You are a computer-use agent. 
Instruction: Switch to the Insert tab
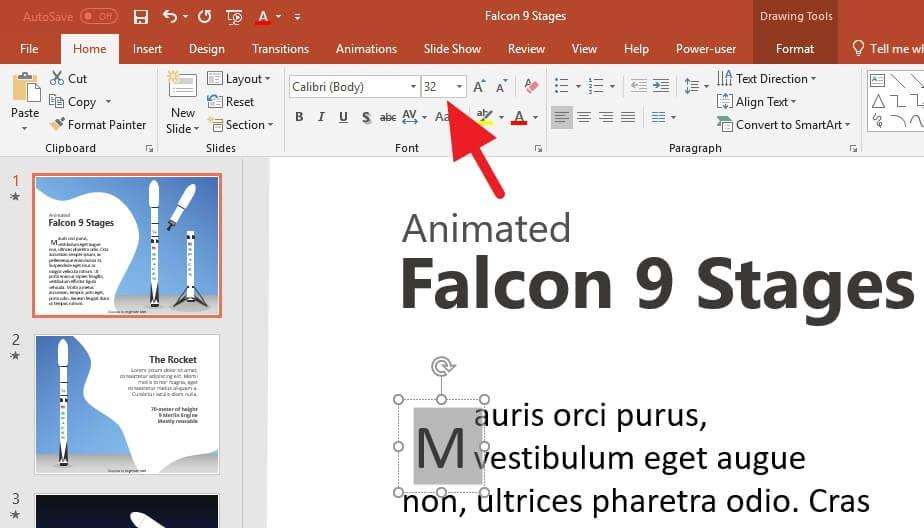click(147, 48)
